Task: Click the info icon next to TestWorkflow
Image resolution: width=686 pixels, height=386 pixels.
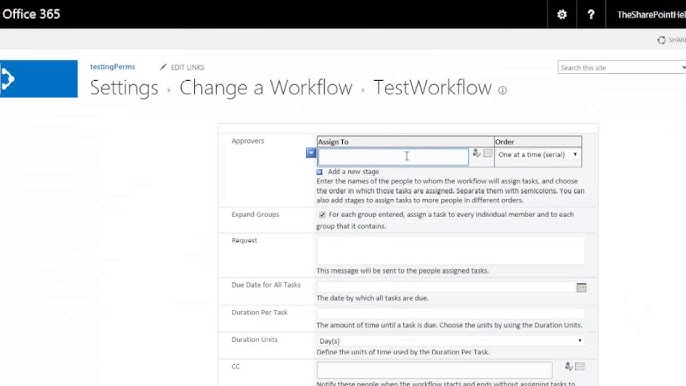Action: 502,90
